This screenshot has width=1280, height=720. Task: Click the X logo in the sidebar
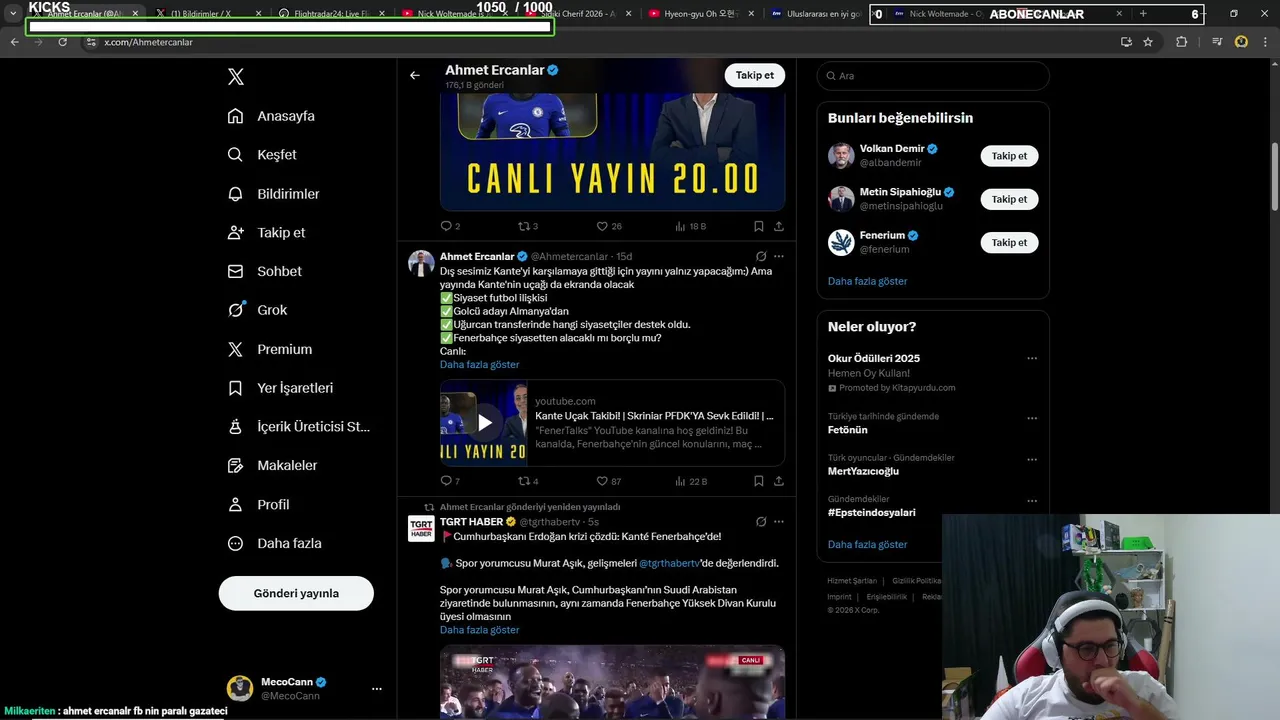235,77
